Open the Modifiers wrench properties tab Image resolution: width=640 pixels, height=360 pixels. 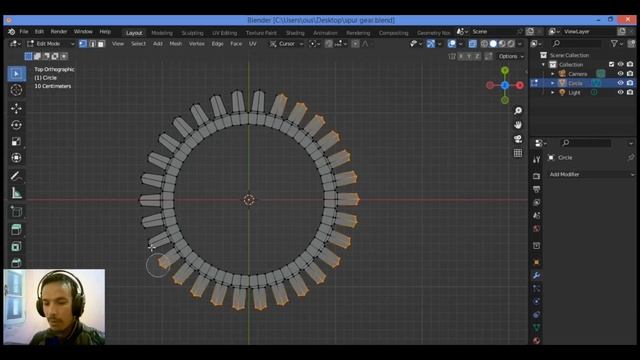click(536, 276)
